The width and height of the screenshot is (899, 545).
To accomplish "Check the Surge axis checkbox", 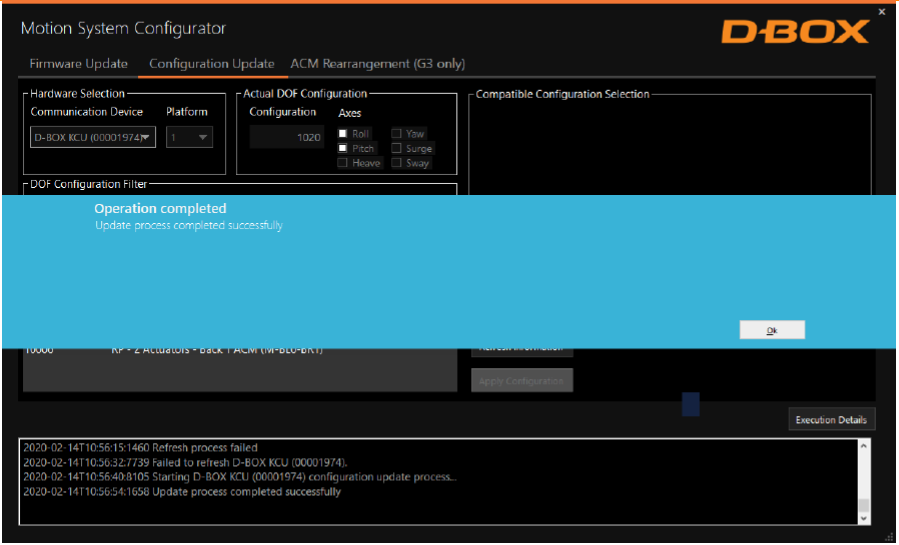I will (397, 148).
